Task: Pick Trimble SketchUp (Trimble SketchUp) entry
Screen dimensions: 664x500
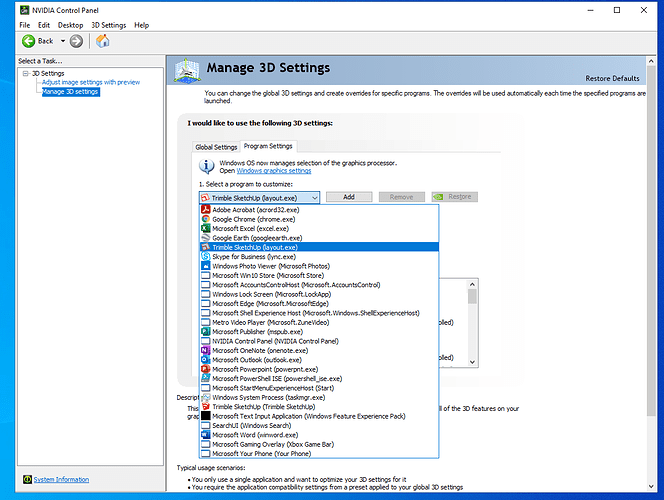Action: click(x=319, y=407)
